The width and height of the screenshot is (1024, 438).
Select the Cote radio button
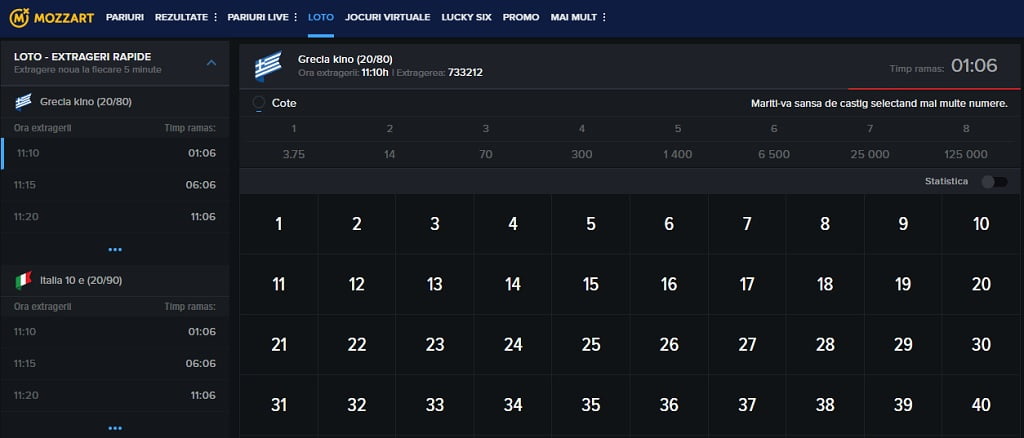pyautogui.click(x=259, y=103)
